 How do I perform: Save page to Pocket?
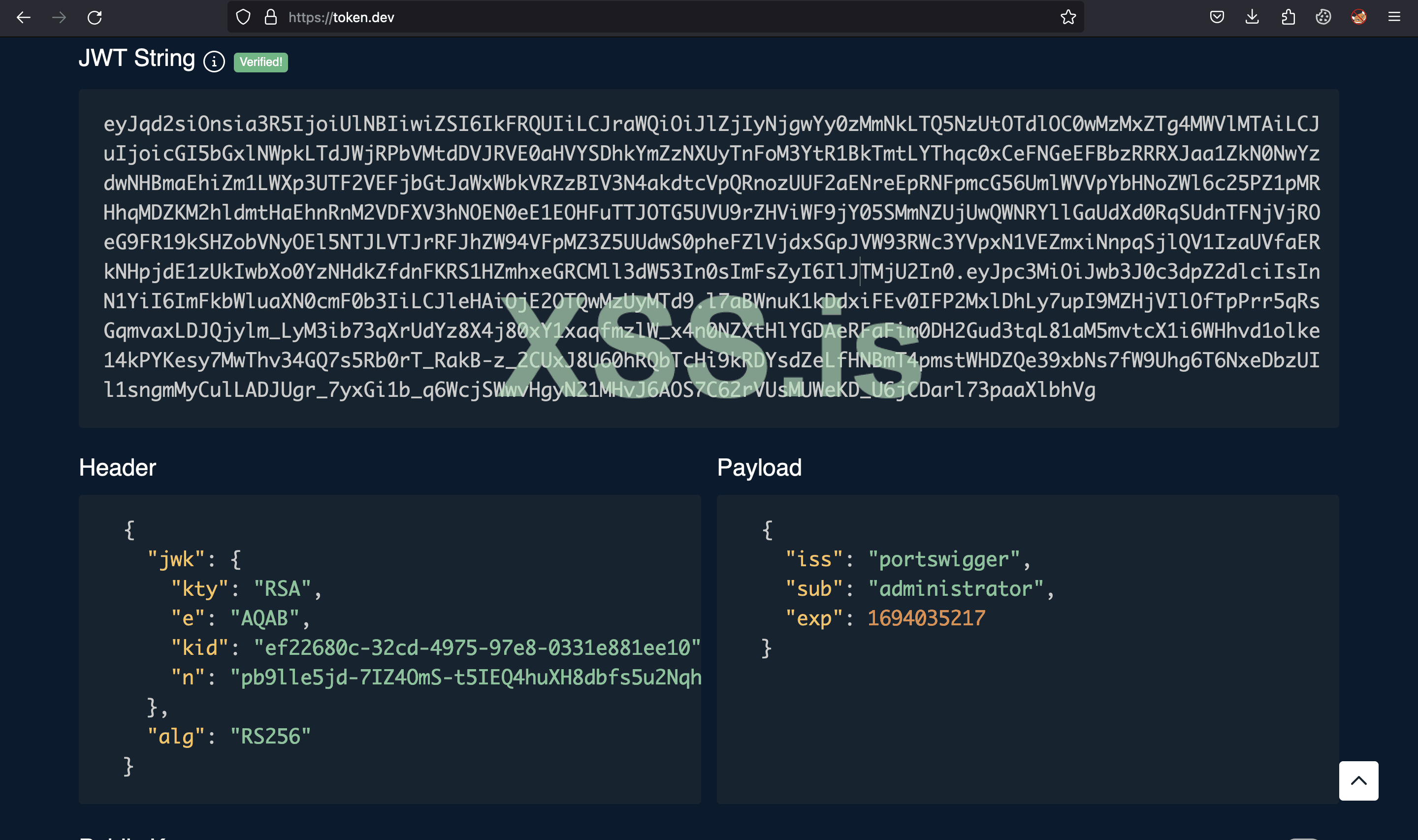pos(1217,18)
